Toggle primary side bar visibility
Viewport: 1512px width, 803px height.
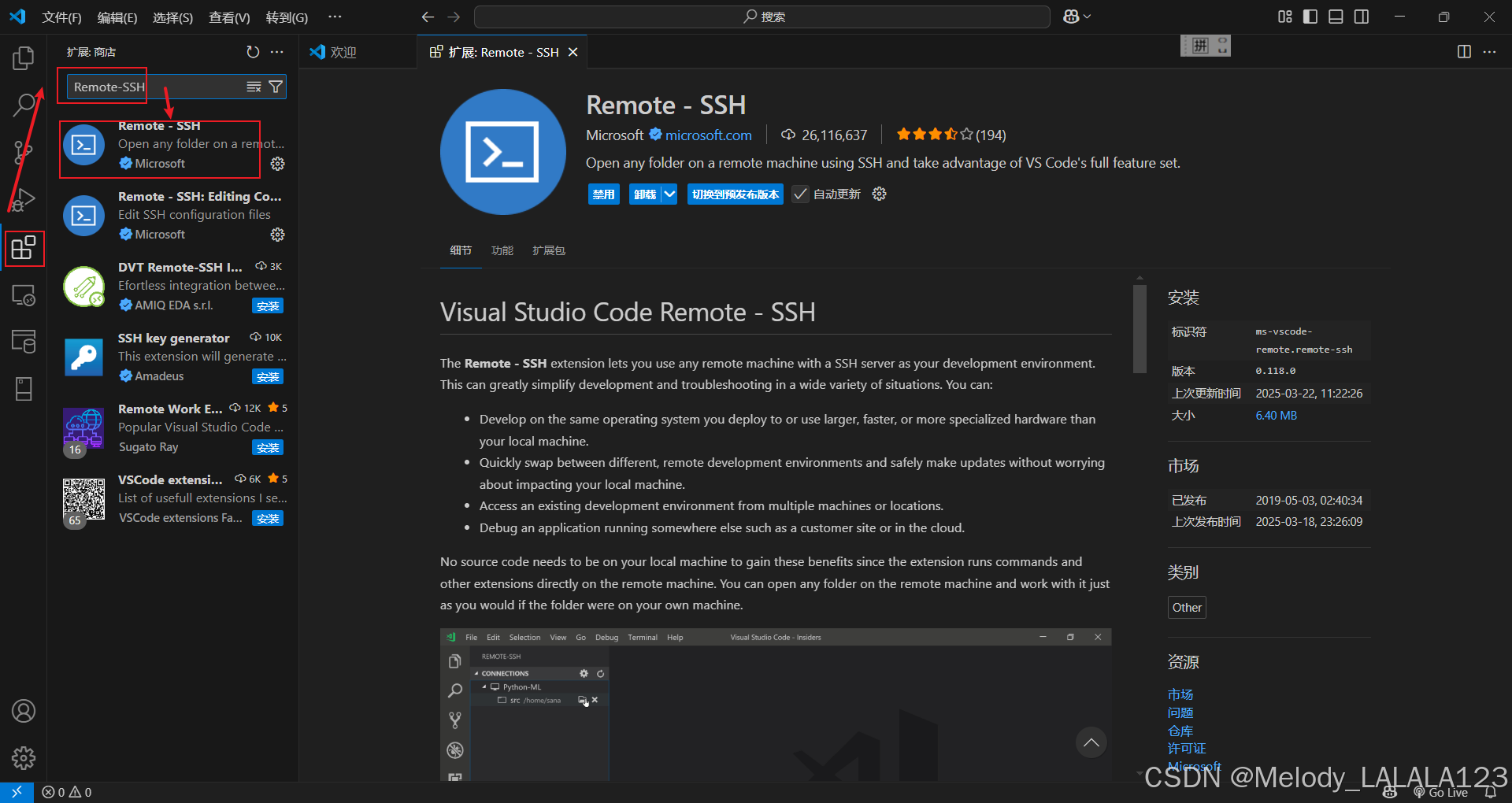(x=1310, y=17)
